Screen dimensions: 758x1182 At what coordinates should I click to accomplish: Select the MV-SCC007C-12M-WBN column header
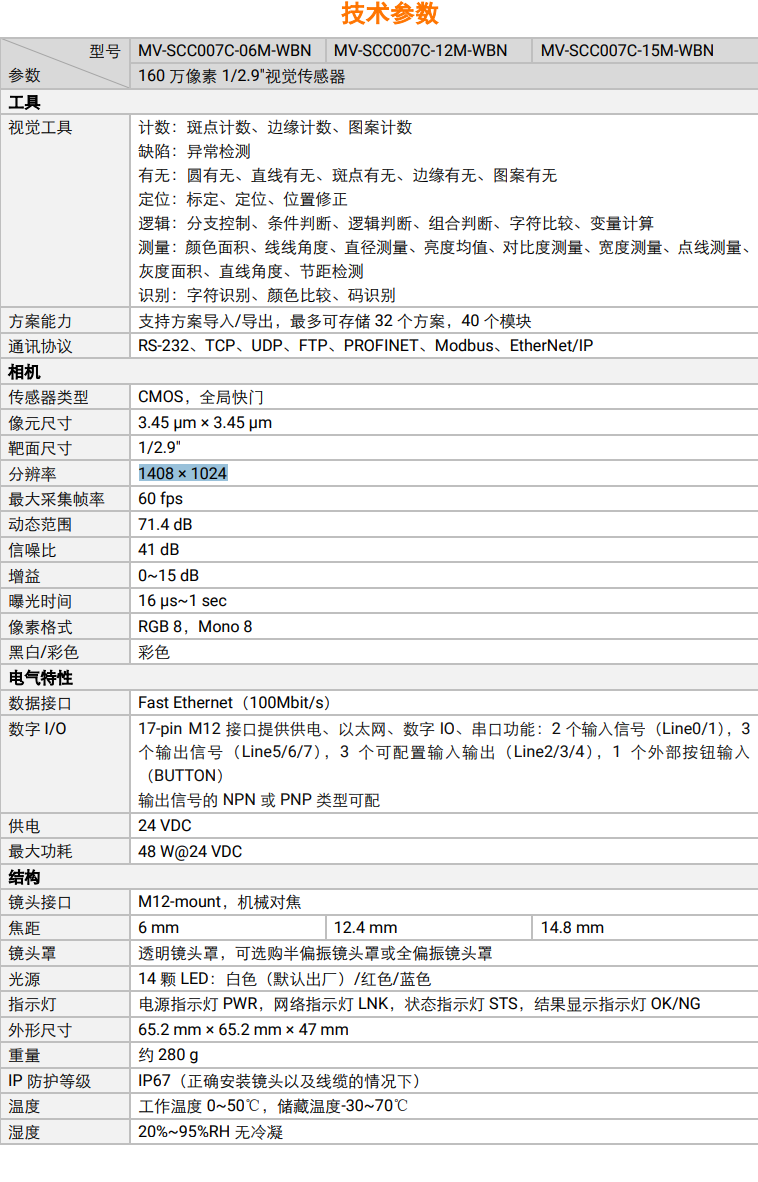(x=420, y=50)
